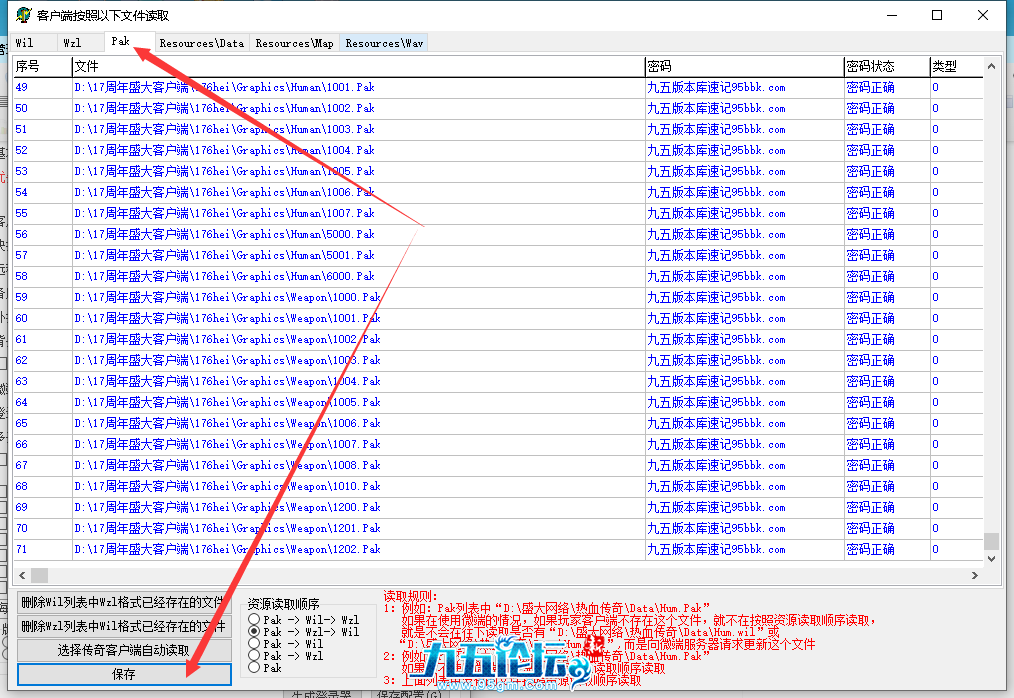Select the Pak -> Wil radio option
Image resolution: width=1014 pixels, height=698 pixels.
[254, 644]
